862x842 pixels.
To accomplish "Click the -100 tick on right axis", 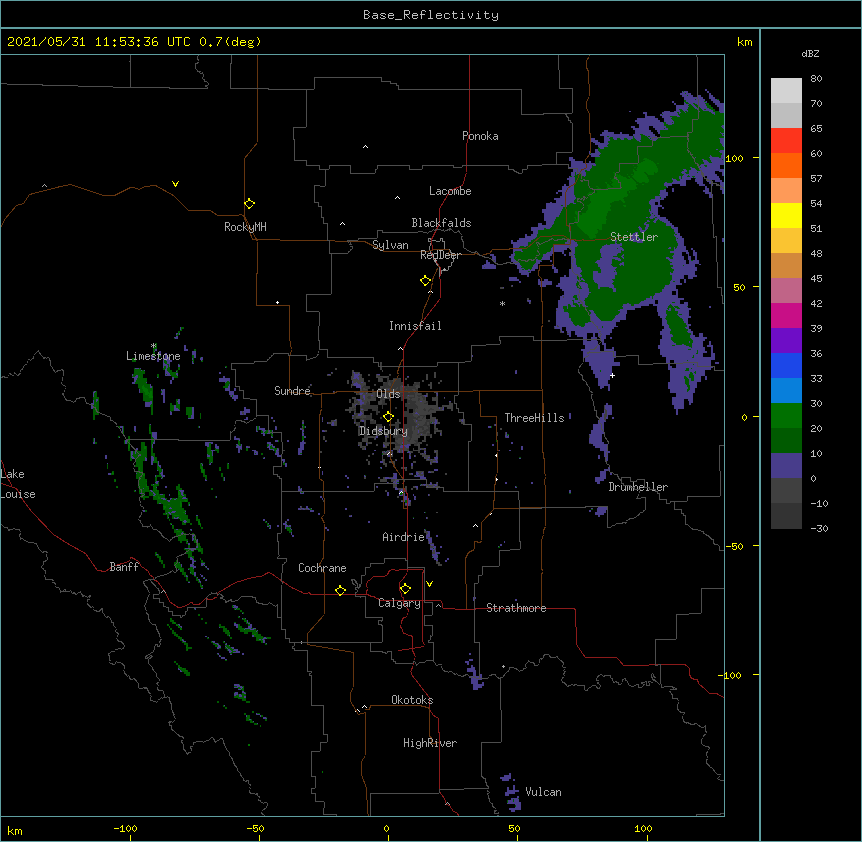I will [730, 675].
